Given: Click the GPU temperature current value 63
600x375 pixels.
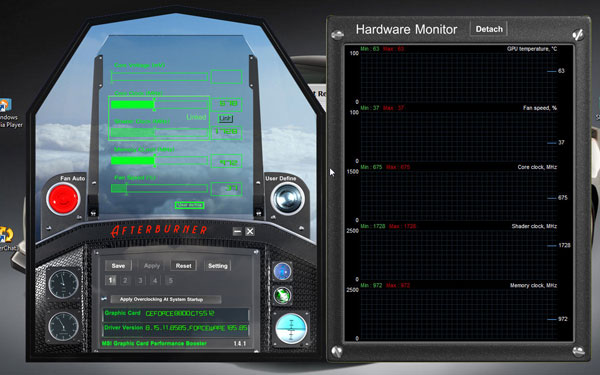Looking at the screenshot, I should tap(561, 71).
